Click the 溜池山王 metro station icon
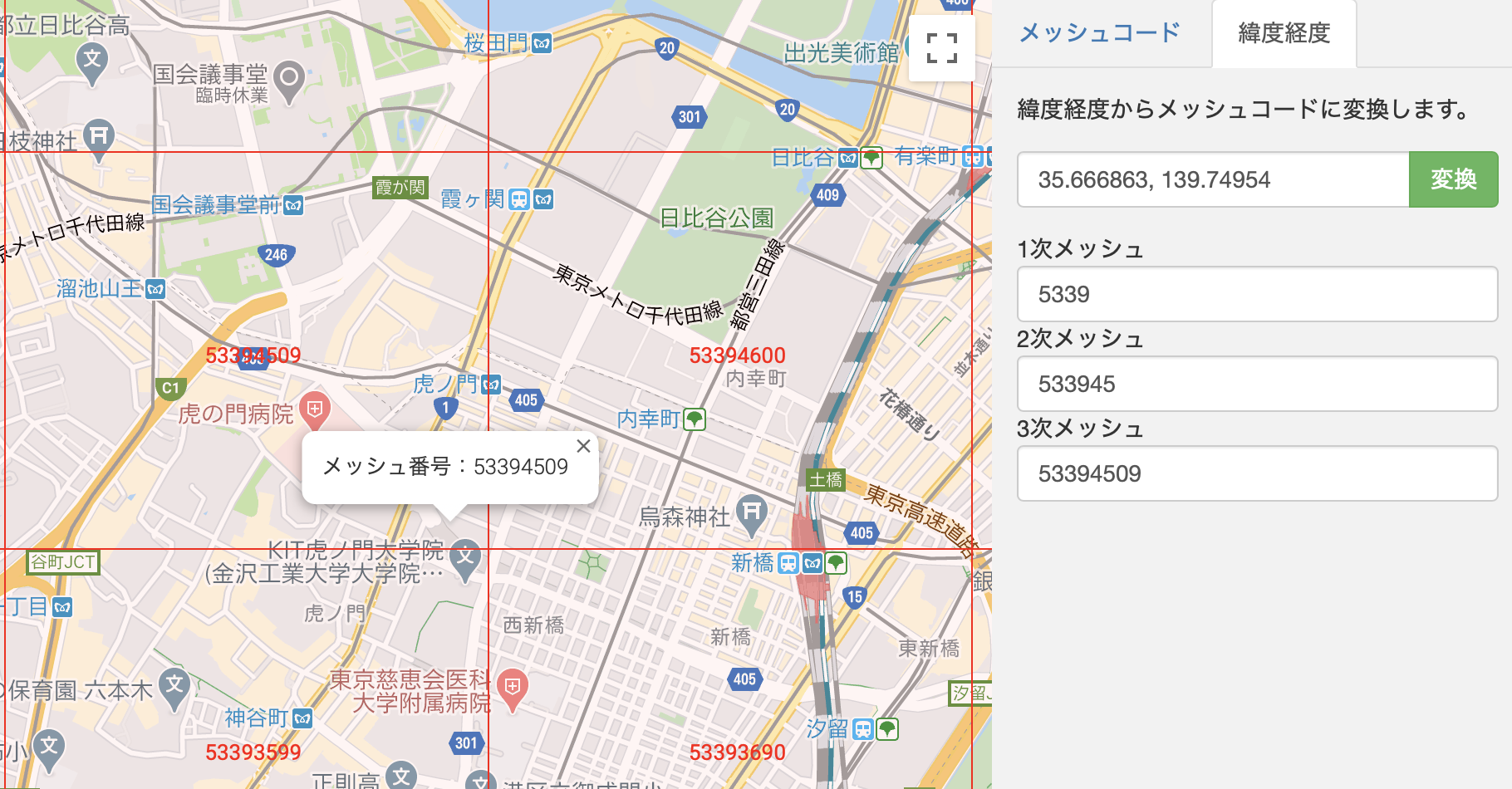Image resolution: width=1512 pixels, height=789 pixels. (155, 289)
